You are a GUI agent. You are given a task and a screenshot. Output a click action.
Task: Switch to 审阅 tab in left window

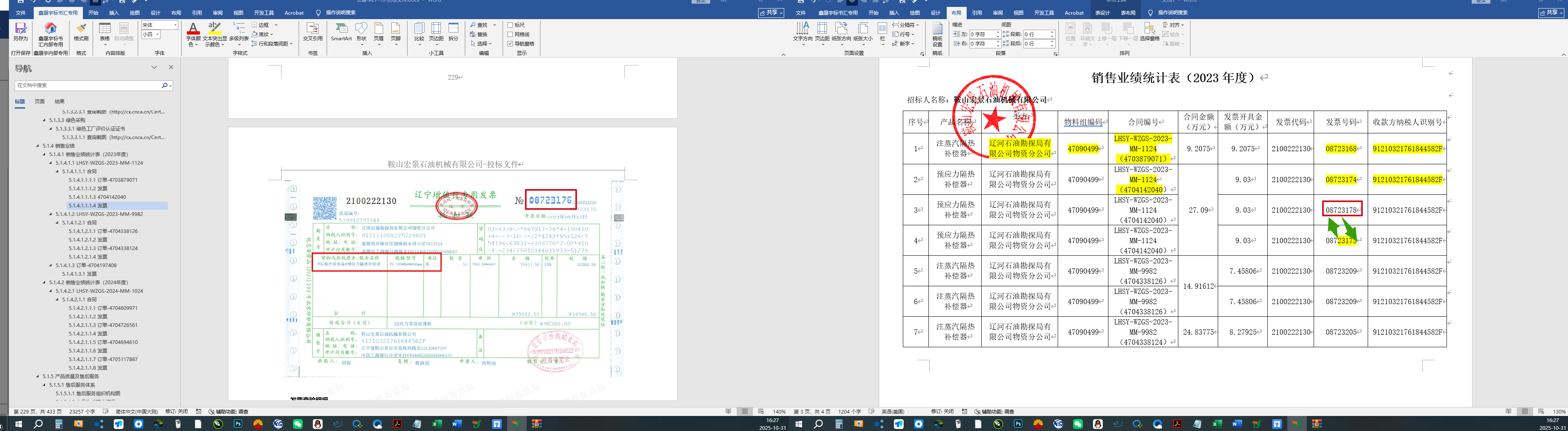(218, 12)
